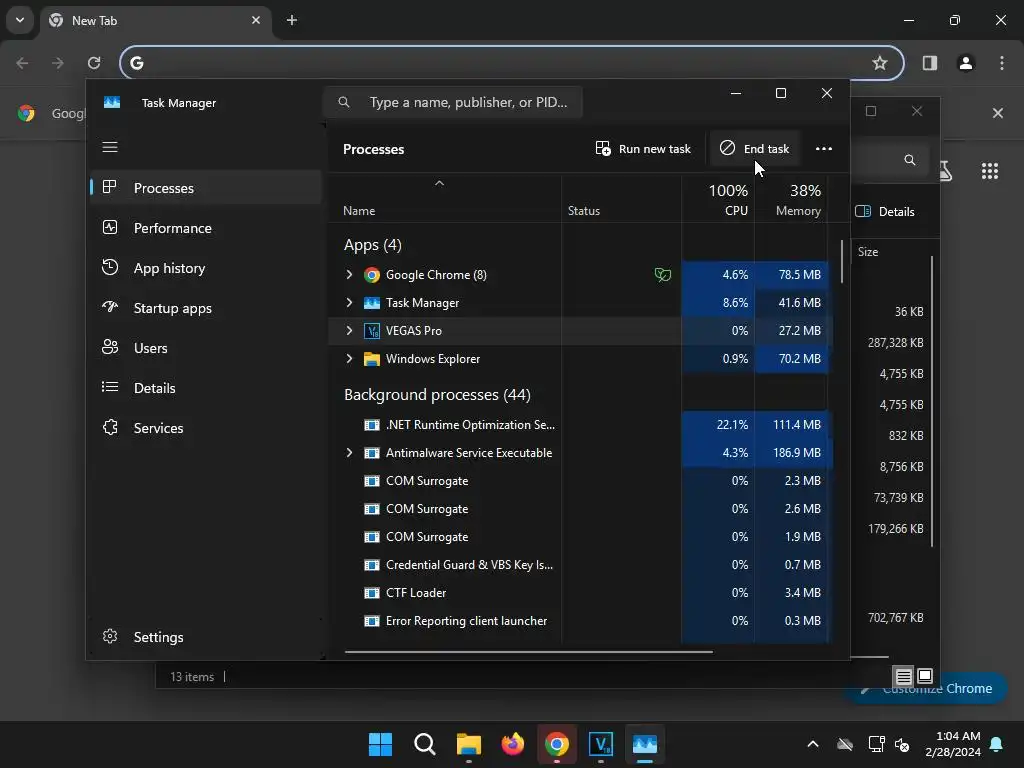The image size is (1024, 768).
Task: Switch to details list view in Explorer
Action: tap(904, 676)
